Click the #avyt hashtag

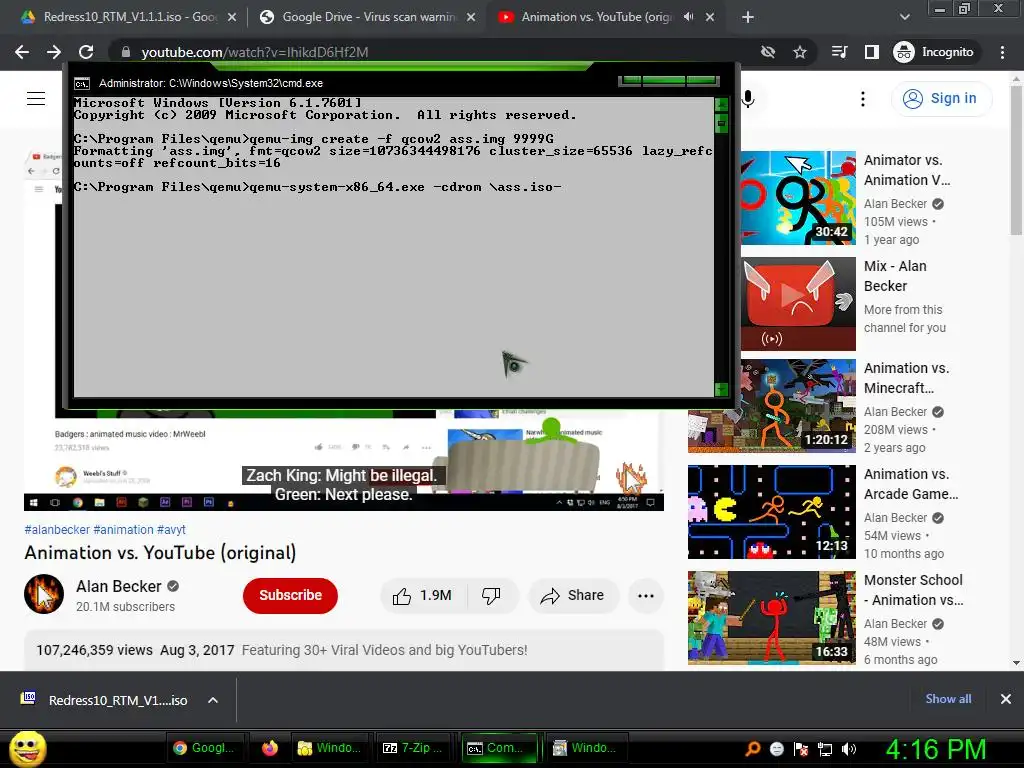coord(171,530)
